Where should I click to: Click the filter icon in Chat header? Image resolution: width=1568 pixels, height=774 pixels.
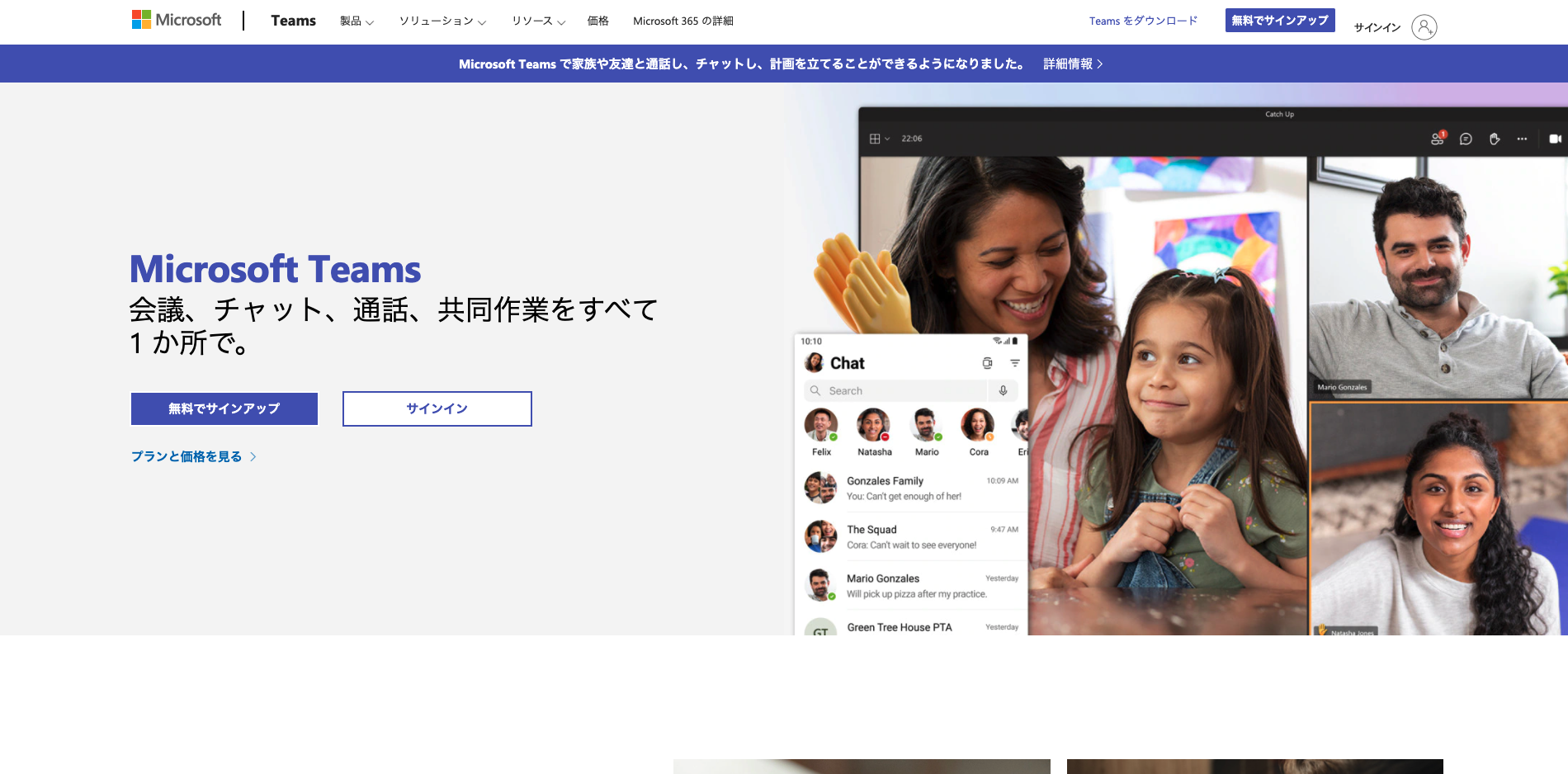tap(1015, 363)
